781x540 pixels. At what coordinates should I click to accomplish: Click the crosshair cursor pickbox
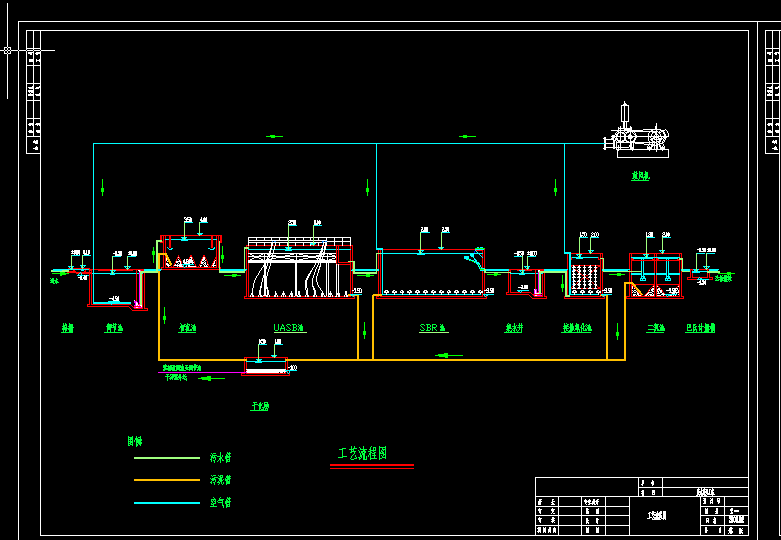coord(7,50)
